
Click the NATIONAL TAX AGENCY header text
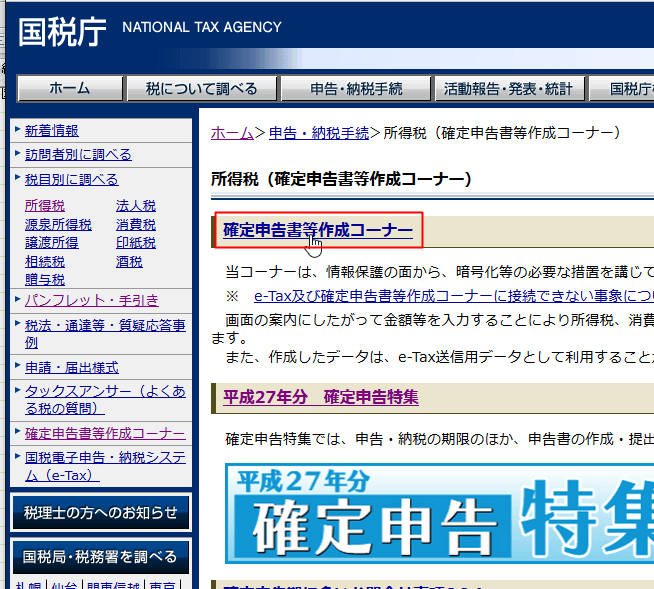[x=202, y=27]
